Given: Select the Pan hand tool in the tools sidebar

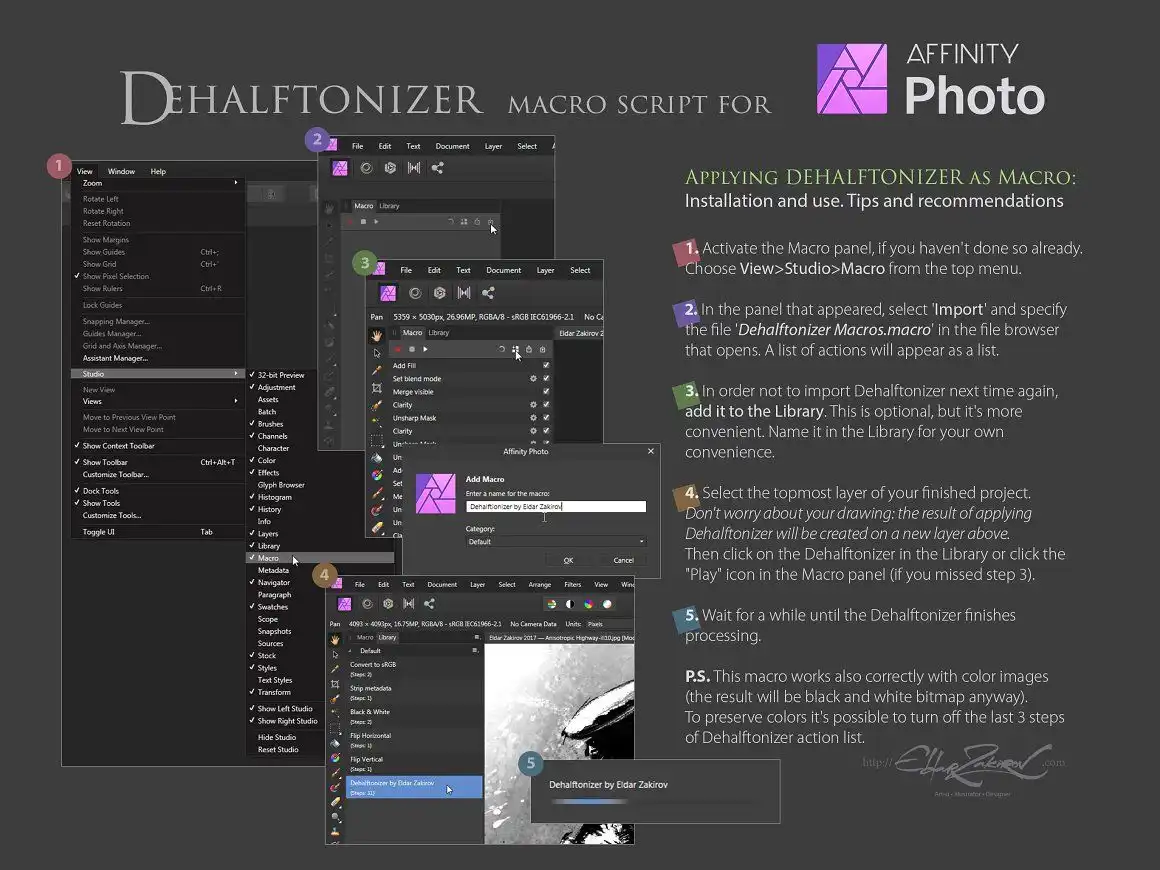Looking at the screenshot, I should point(375,335).
